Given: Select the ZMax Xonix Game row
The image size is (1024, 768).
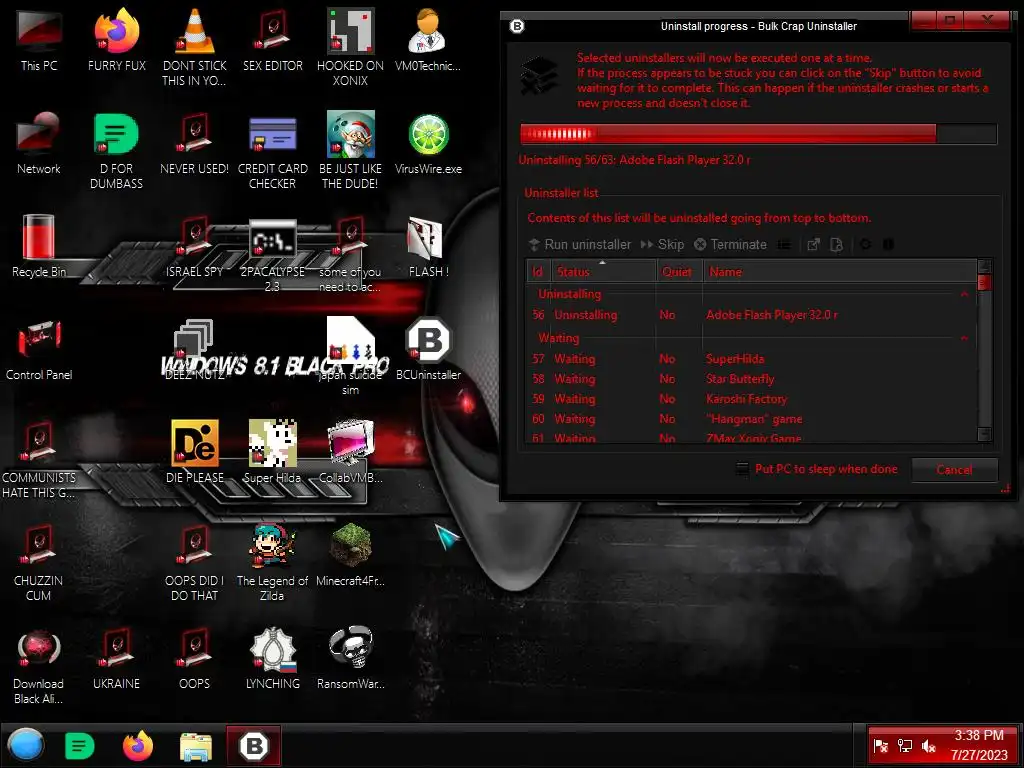Looking at the screenshot, I should click(752, 438).
